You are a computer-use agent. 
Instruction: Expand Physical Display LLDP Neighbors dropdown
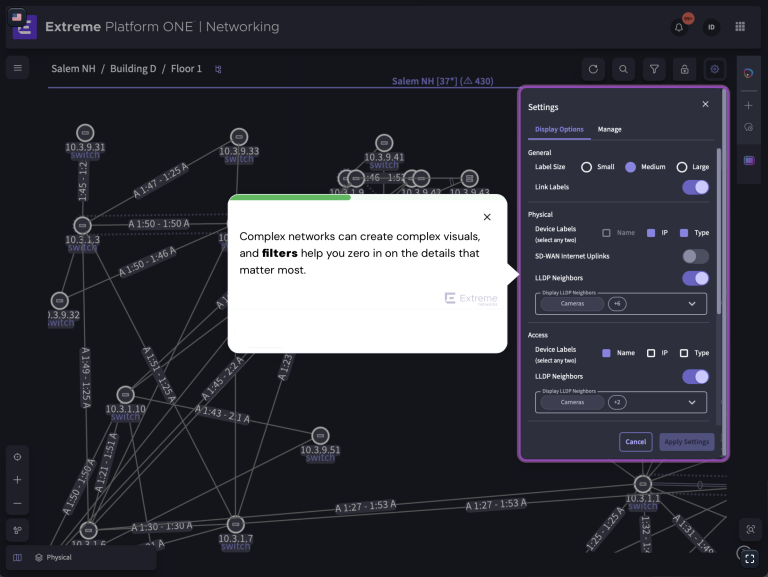click(x=692, y=304)
